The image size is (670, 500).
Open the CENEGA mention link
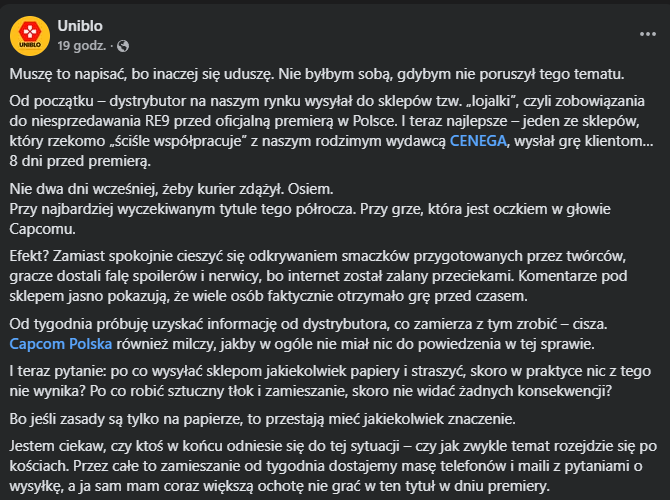(479, 140)
